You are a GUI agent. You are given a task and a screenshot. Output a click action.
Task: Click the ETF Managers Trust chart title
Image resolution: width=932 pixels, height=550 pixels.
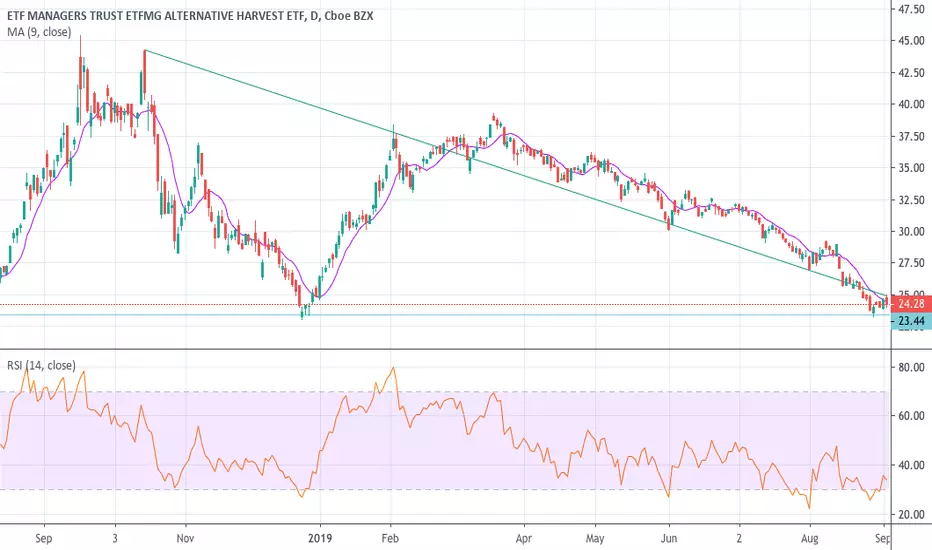(x=190, y=16)
